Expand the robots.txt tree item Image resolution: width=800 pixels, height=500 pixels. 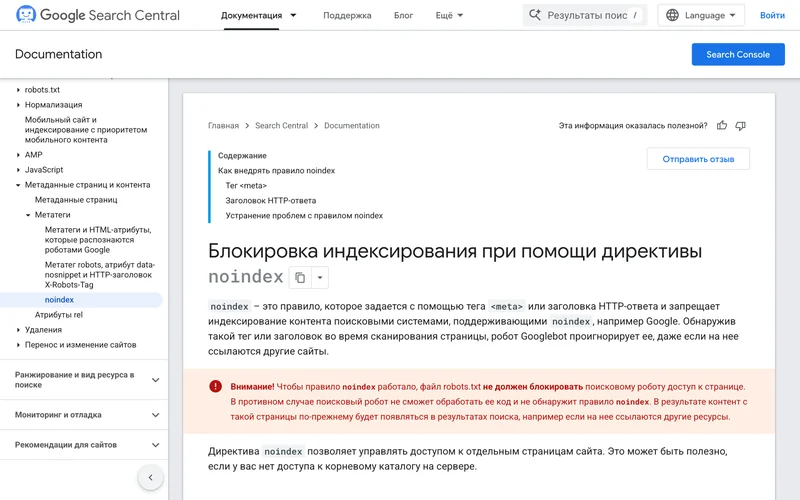[x=18, y=90]
